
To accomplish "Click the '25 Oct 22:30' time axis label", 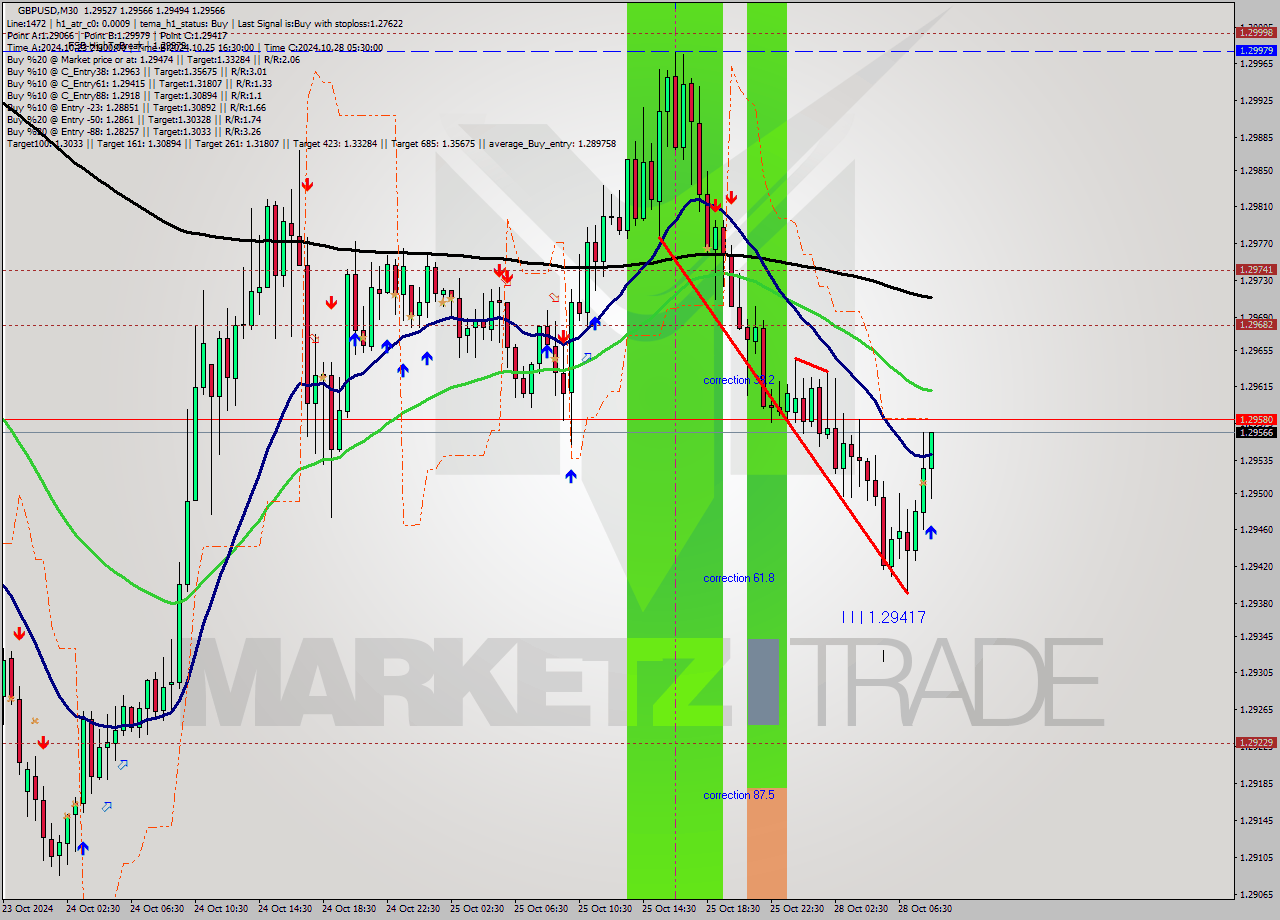I will click(796, 909).
